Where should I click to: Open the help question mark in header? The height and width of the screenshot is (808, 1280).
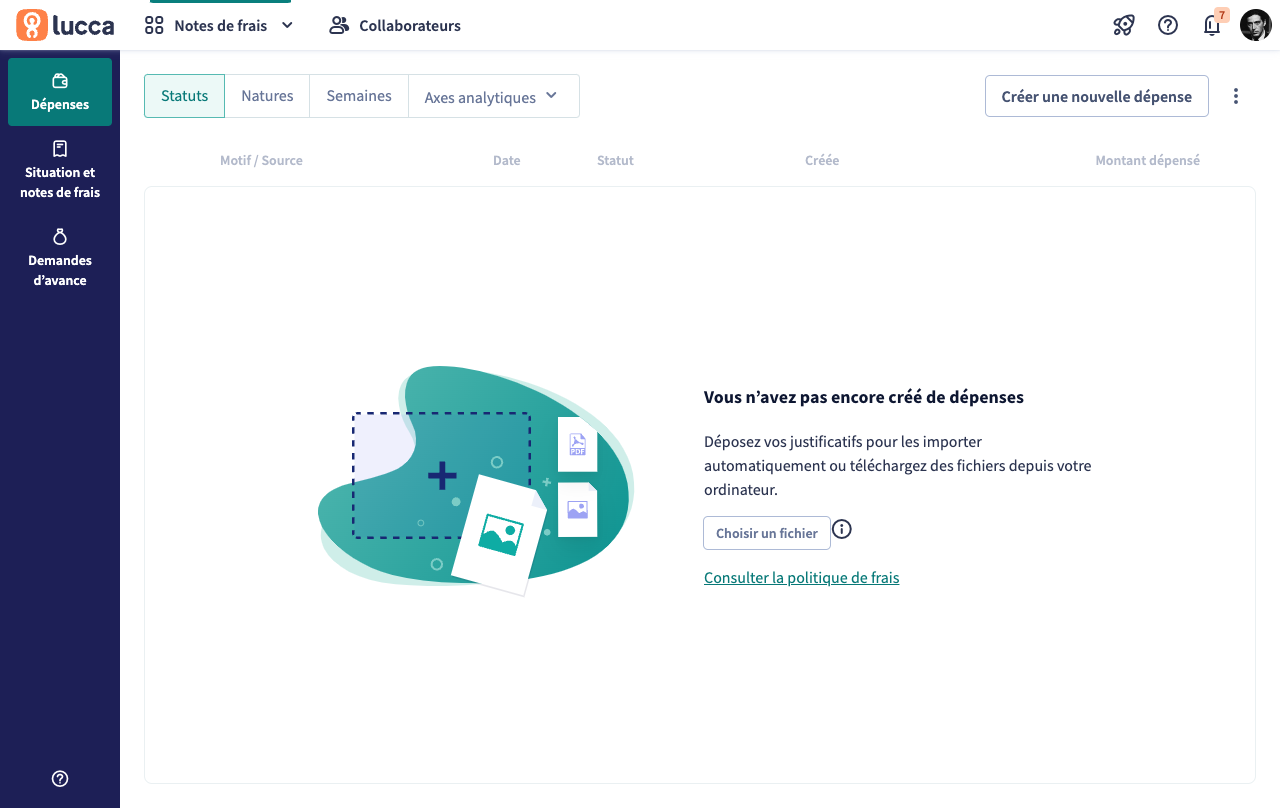tap(1168, 26)
